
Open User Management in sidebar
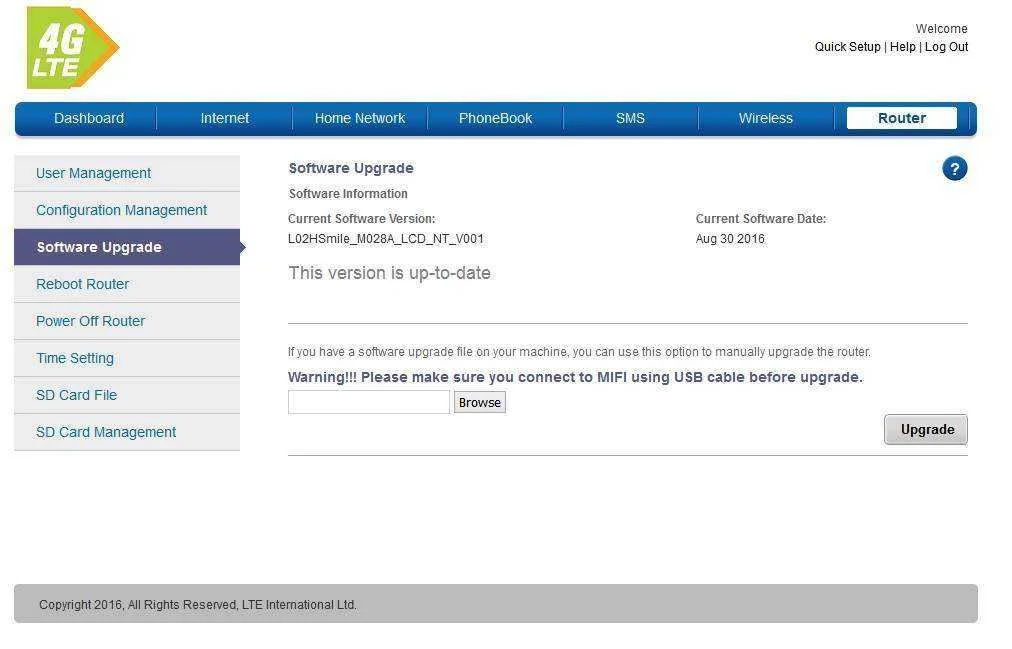(x=126, y=174)
